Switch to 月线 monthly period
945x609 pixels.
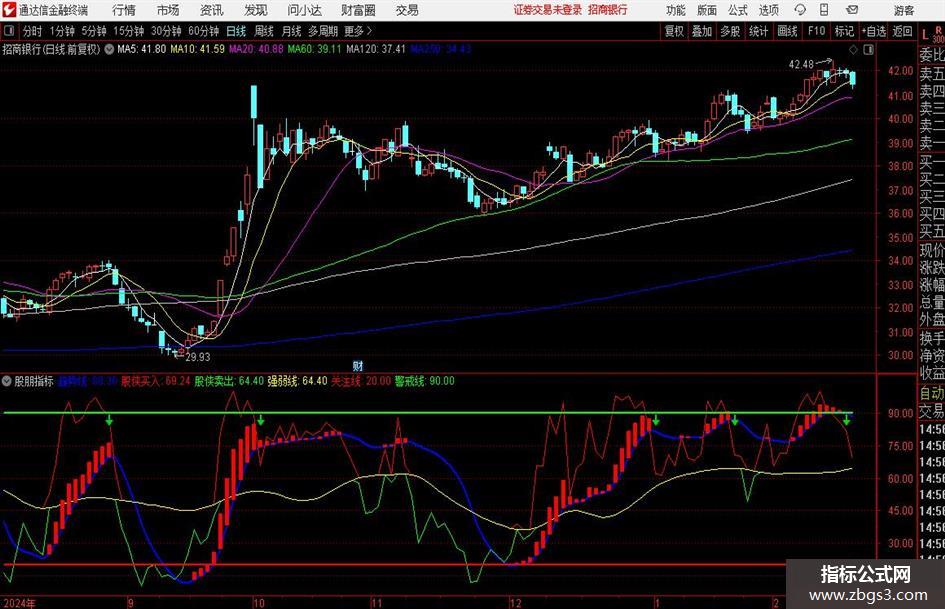point(291,31)
